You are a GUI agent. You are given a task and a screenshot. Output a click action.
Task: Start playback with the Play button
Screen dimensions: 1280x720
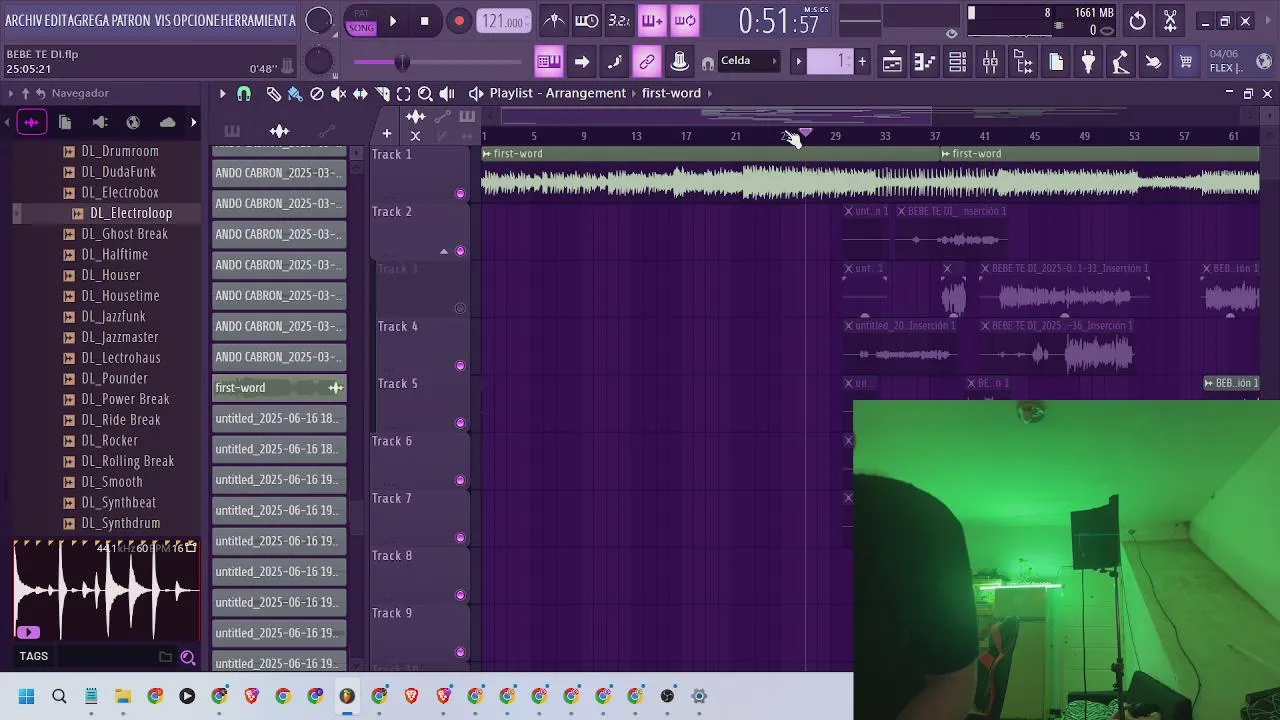click(x=393, y=21)
